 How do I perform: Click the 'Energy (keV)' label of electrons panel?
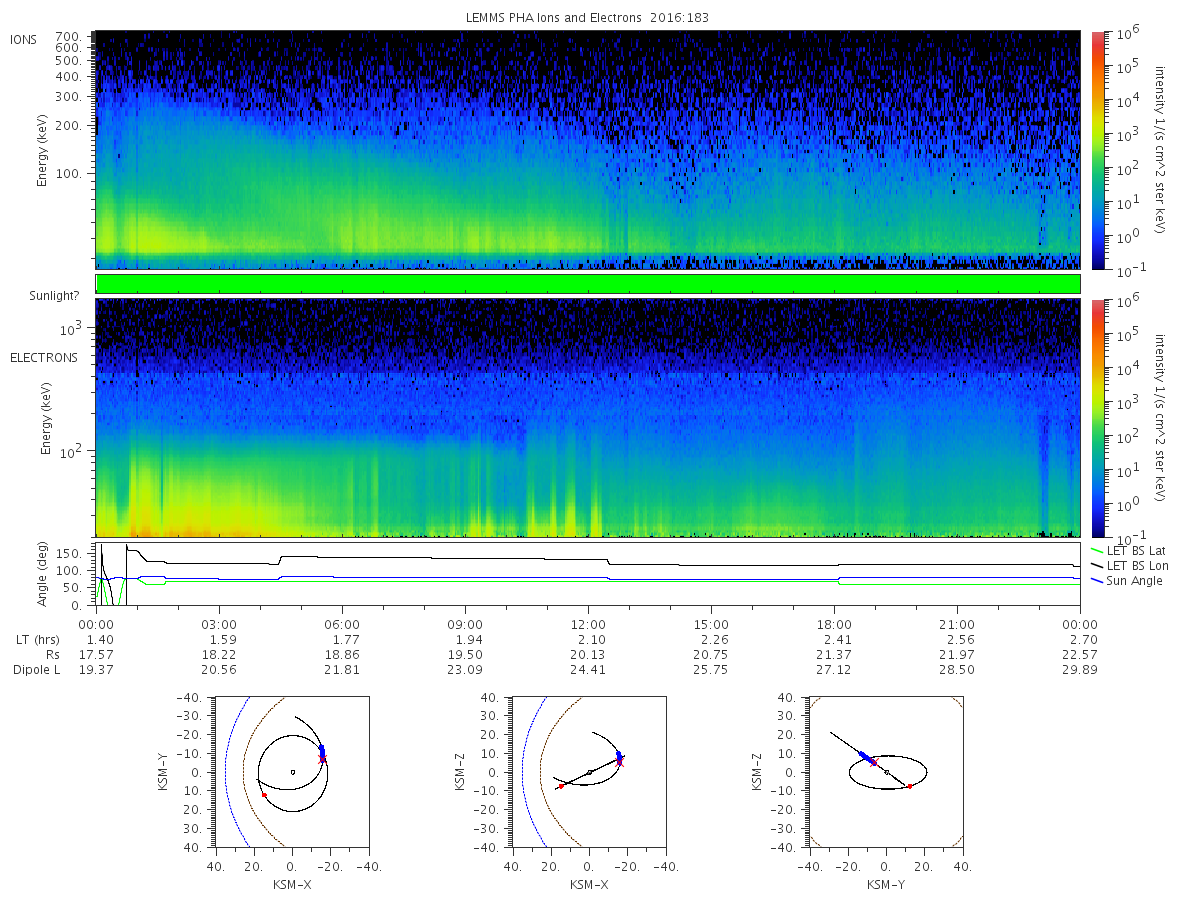click(x=46, y=418)
